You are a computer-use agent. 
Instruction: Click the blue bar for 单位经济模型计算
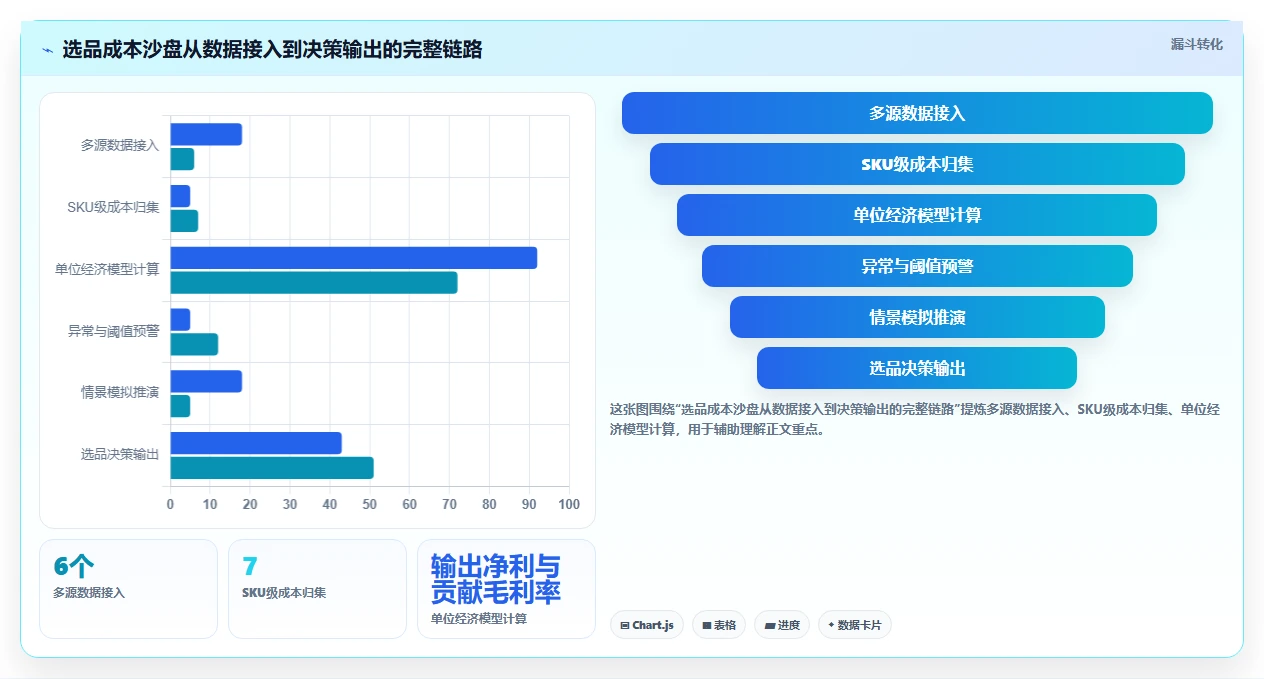353,258
